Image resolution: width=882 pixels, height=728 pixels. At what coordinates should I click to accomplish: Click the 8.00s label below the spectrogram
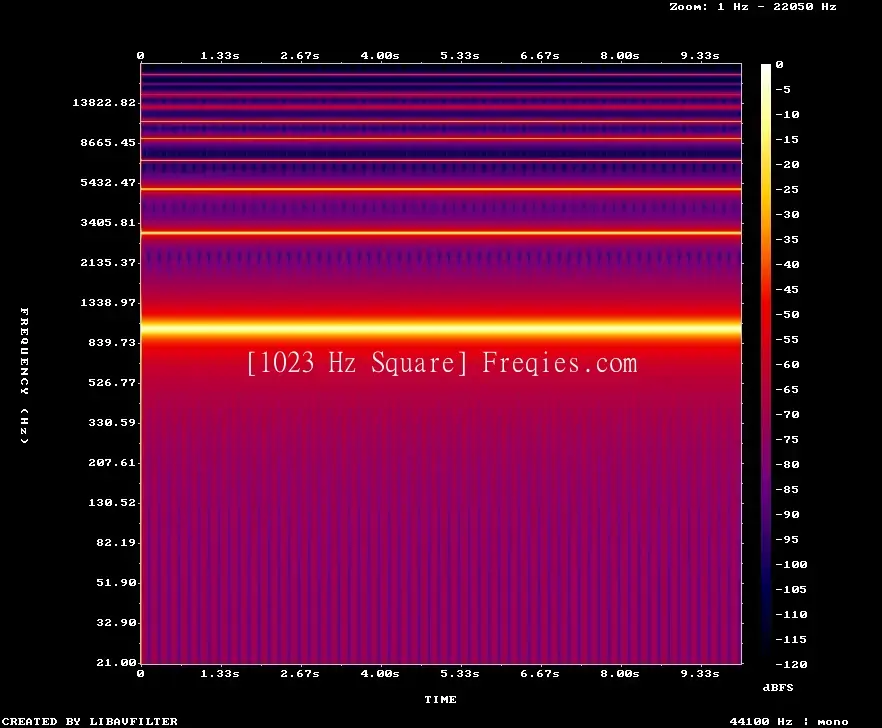pyautogui.click(x=619, y=673)
